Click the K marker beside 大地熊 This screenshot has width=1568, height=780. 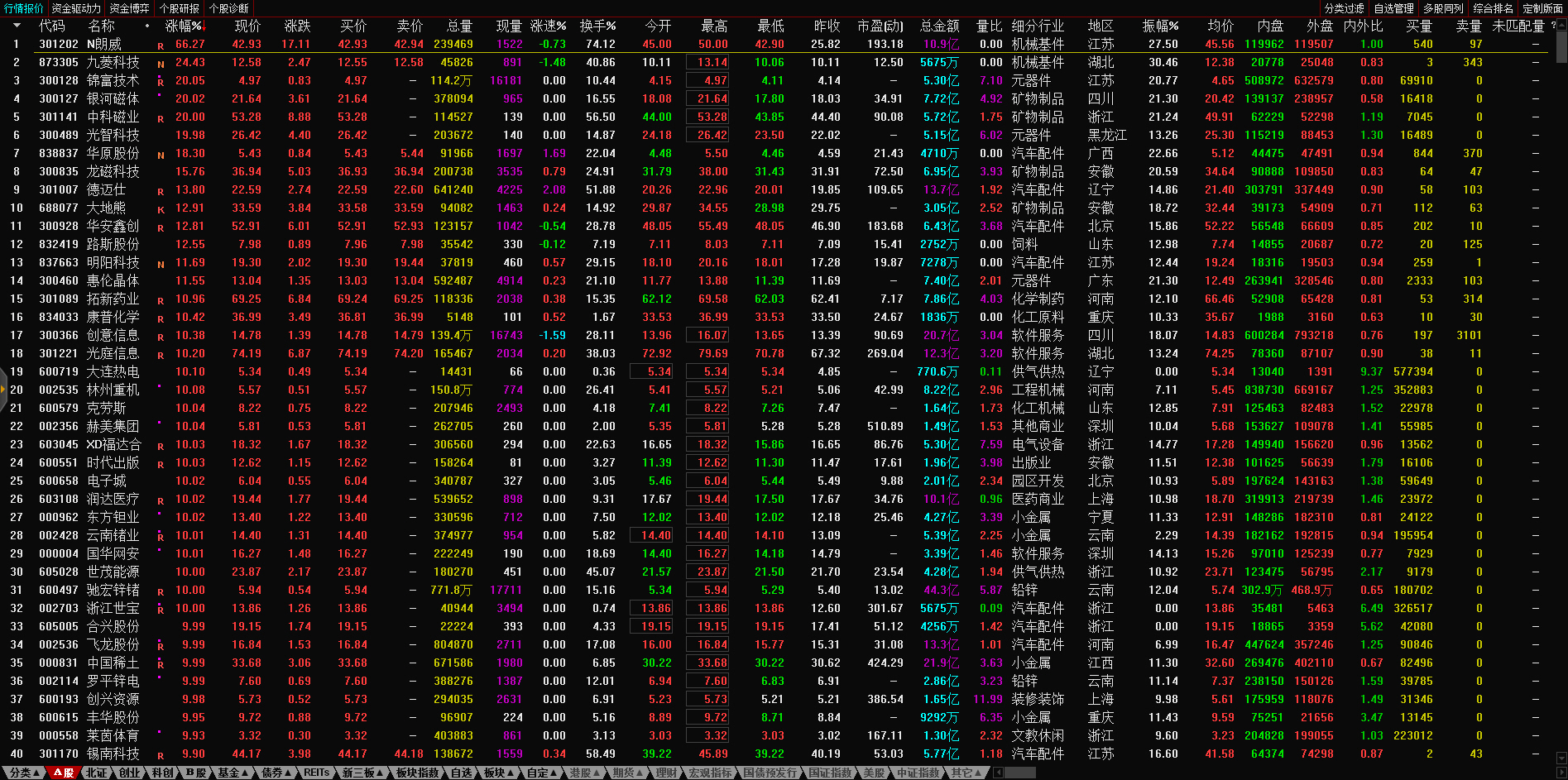[x=161, y=209]
